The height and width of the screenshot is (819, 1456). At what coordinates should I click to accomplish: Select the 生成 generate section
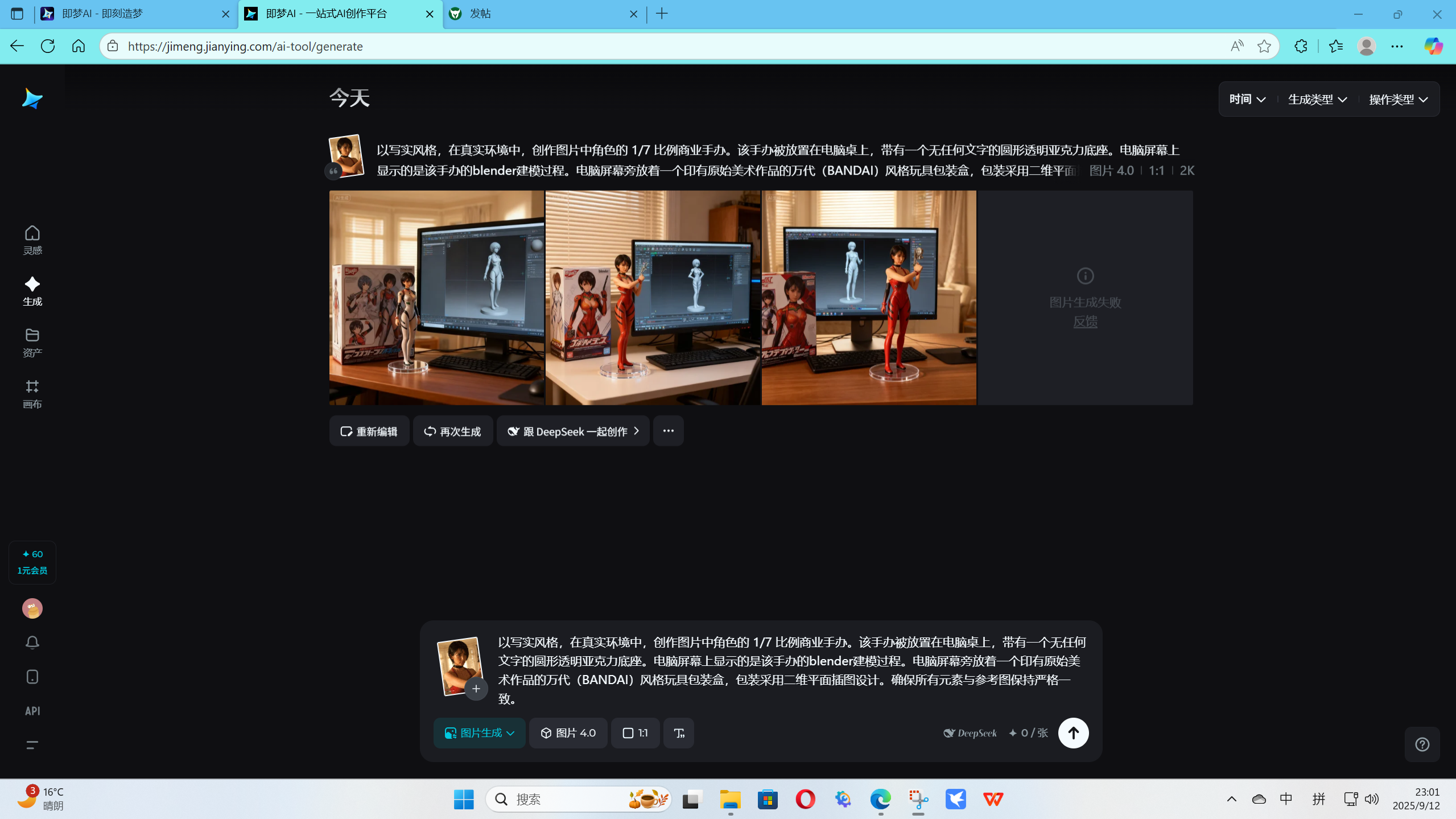coord(32,291)
